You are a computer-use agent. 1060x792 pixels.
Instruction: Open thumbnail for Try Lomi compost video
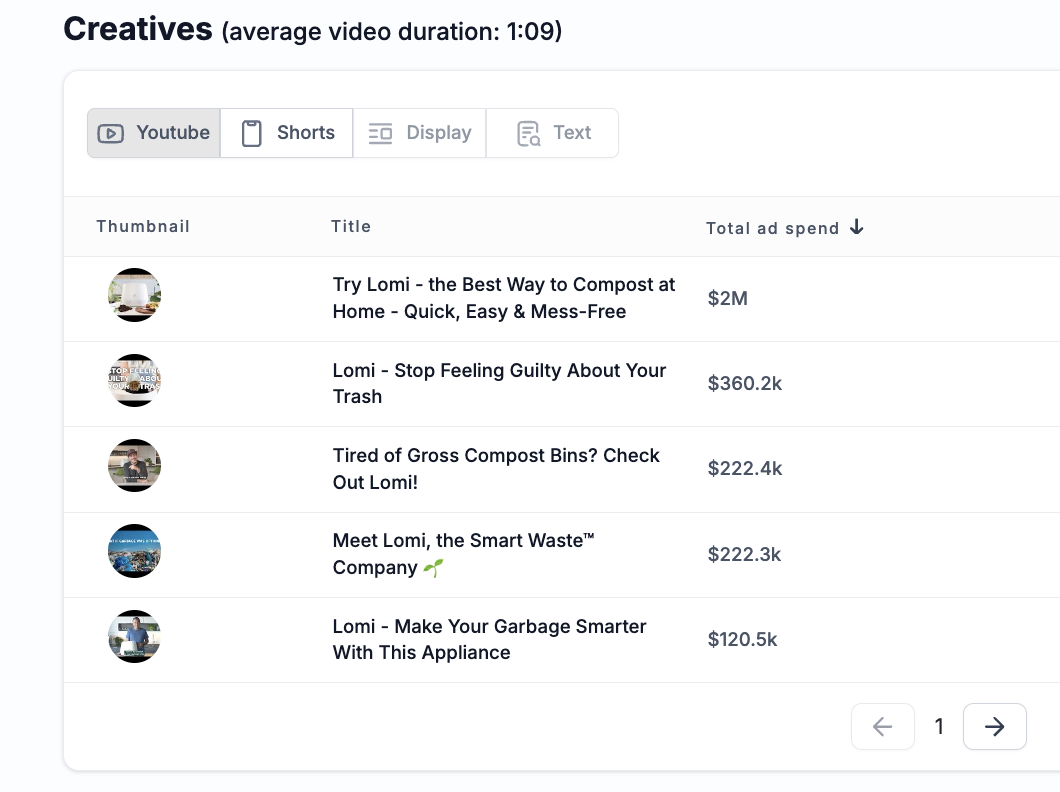click(x=135, y=295)
